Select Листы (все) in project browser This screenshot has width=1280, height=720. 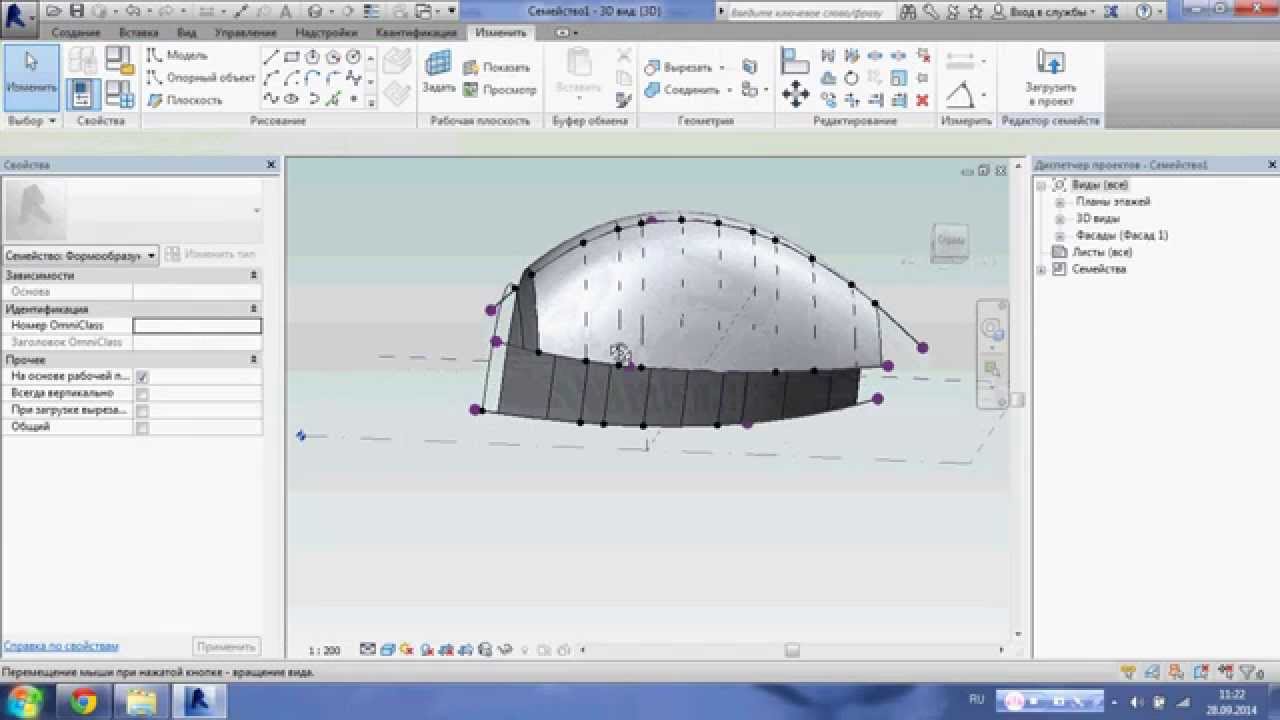coord(1102,252)
